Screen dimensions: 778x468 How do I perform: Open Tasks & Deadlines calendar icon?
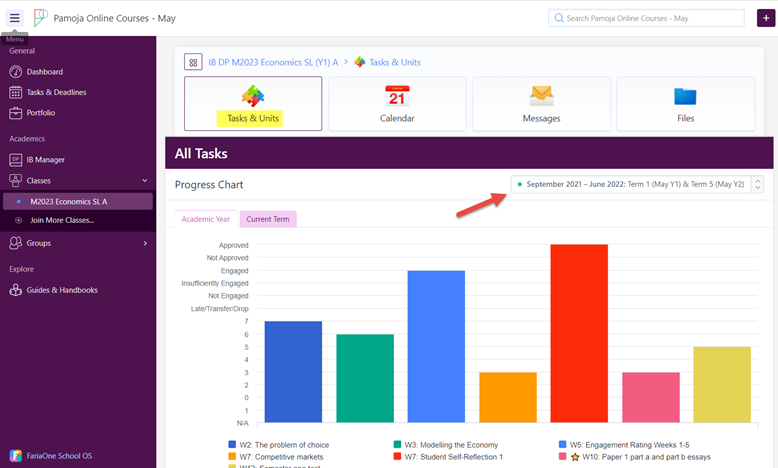pos(15,92)
